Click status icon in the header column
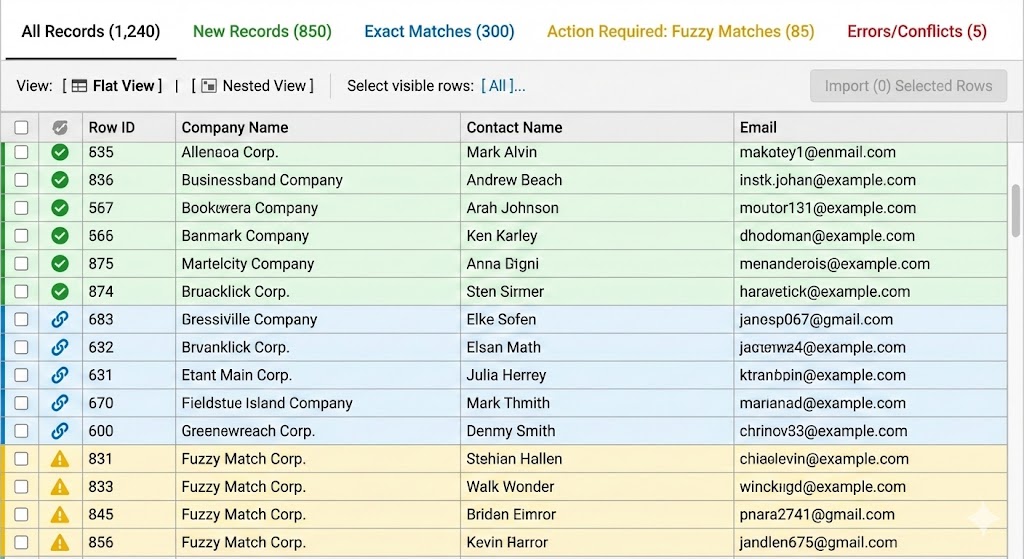 (60, 127)
